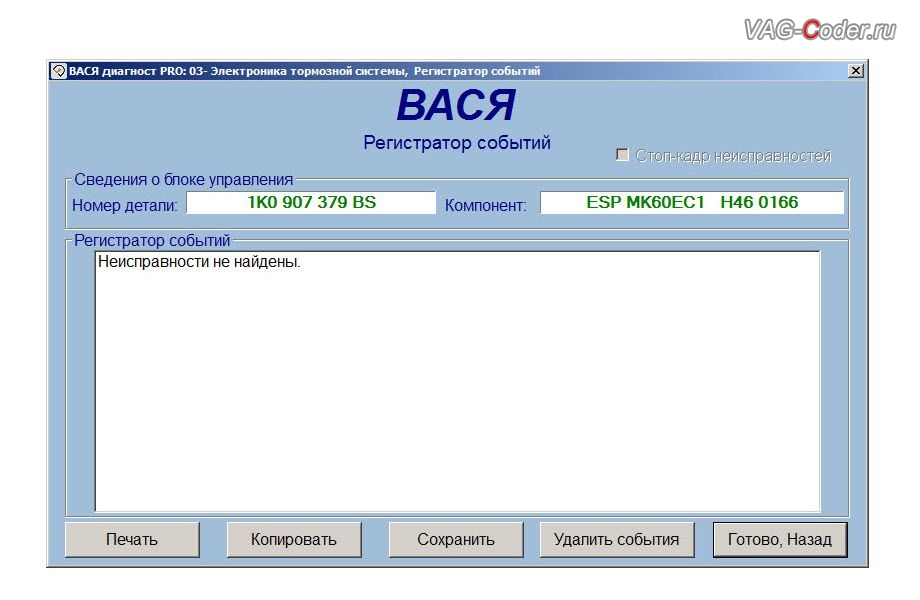Click the VASYA diagnost app icon in title bar

(x=59, y=71)
